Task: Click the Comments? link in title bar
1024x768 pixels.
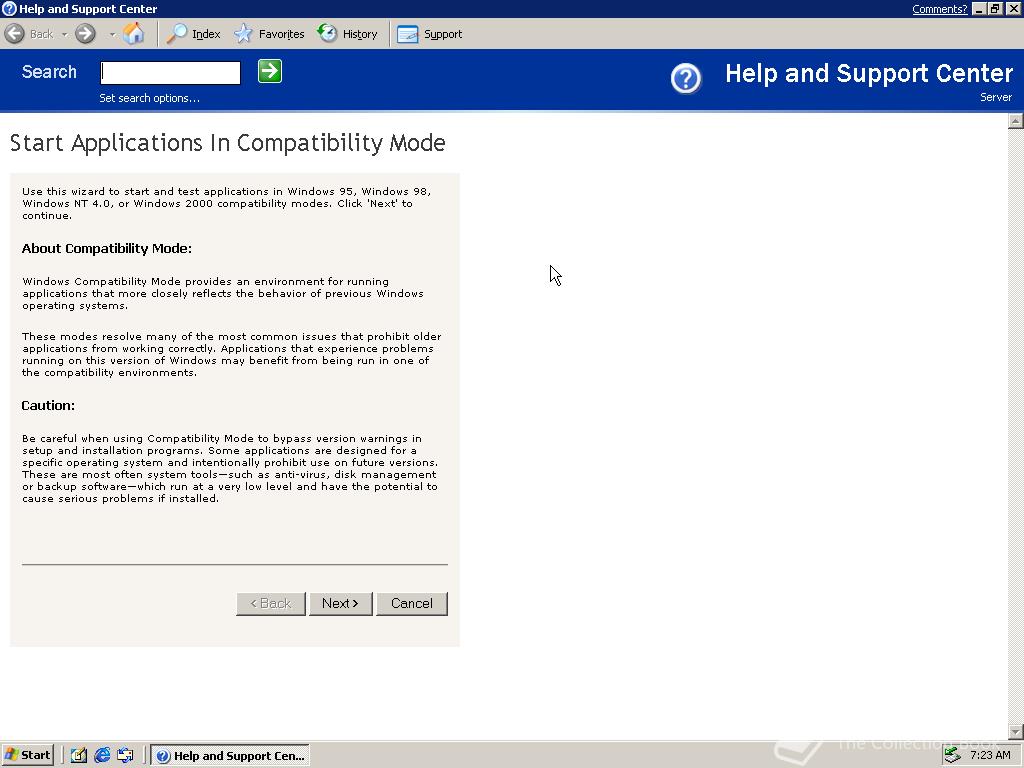Action: tap(939, 8)
